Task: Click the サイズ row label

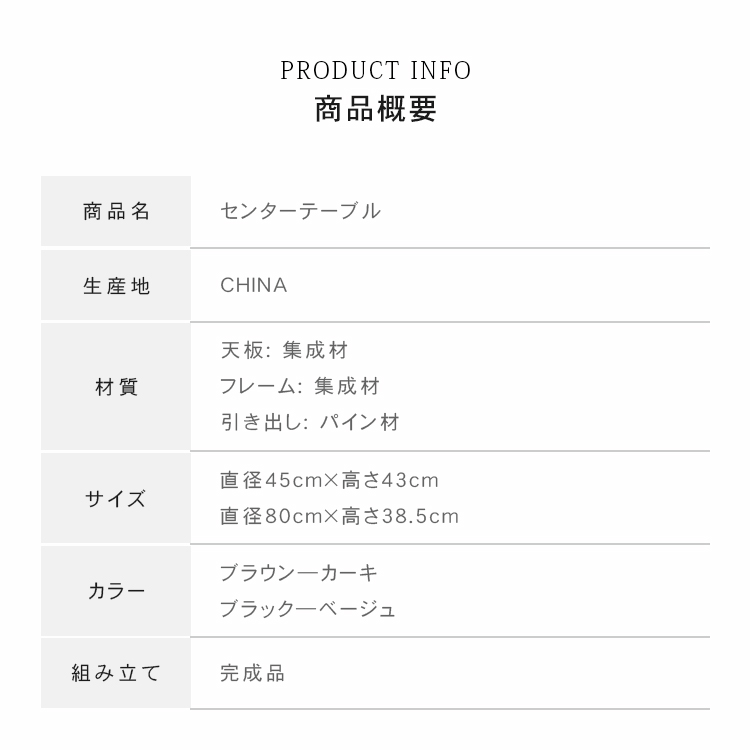Action: point(116,498)
